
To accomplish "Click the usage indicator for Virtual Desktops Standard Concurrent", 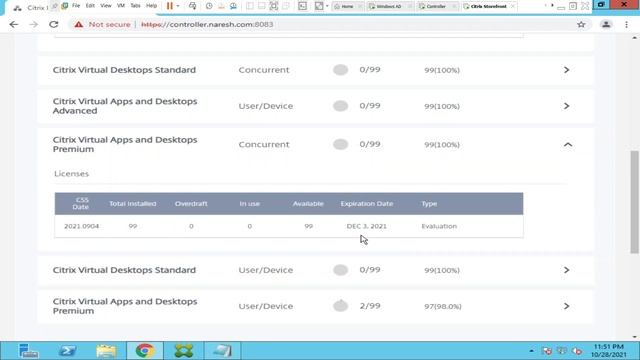I will 340,70.
